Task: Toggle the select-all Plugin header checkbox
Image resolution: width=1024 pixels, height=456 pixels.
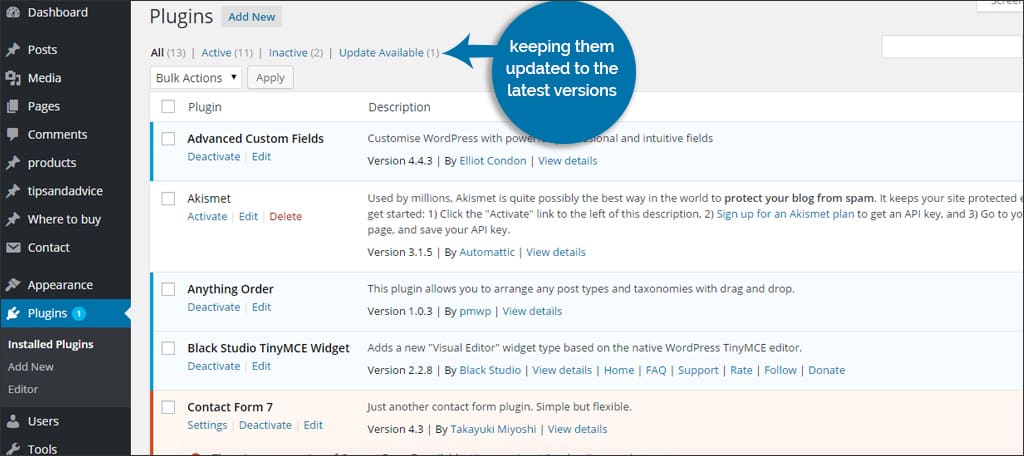Action: (x=168, y=106)
